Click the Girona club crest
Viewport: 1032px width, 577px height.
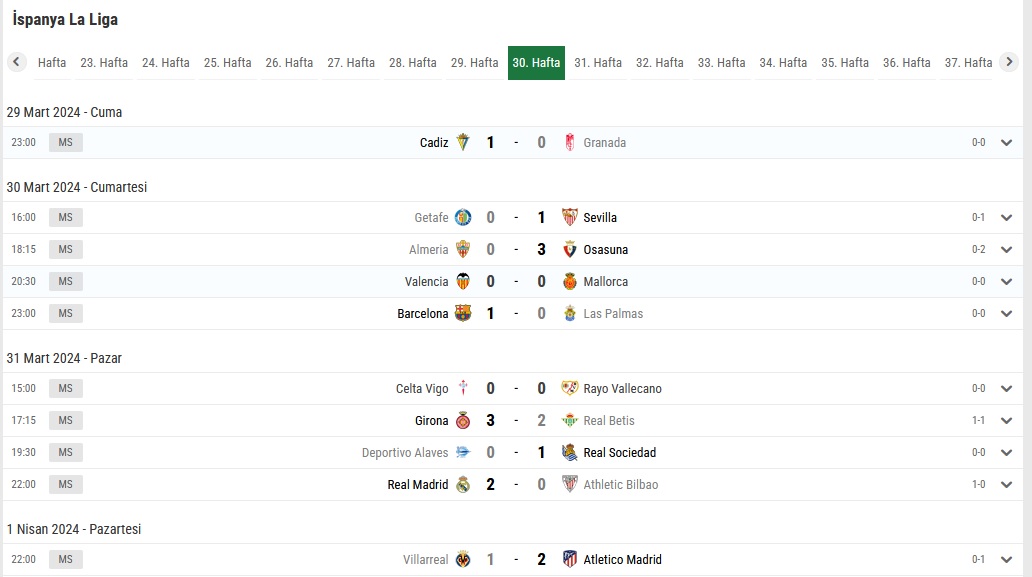pyautogui.click(x=463, y=420)
